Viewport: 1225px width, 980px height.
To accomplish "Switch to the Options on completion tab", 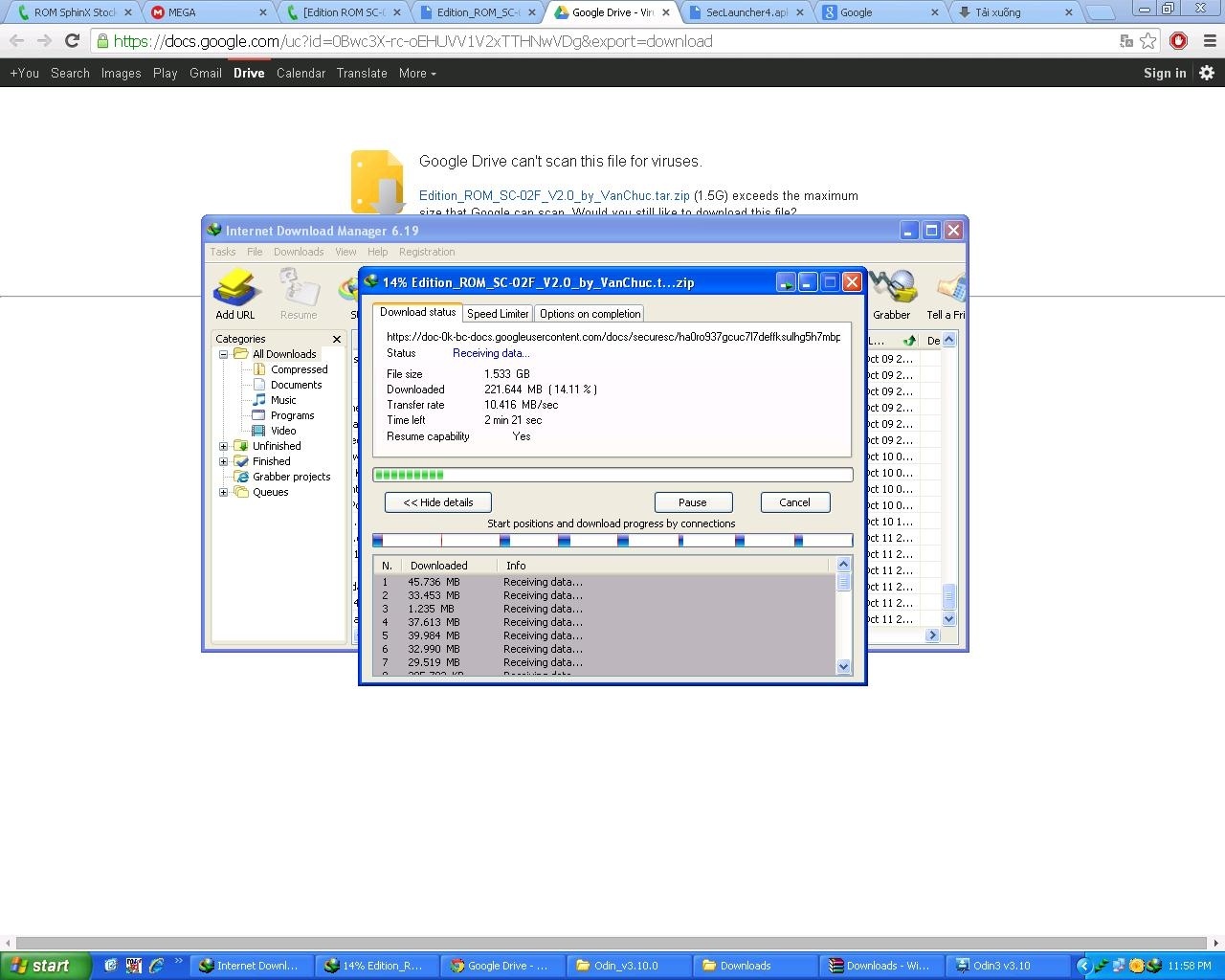I will [590, 314].
